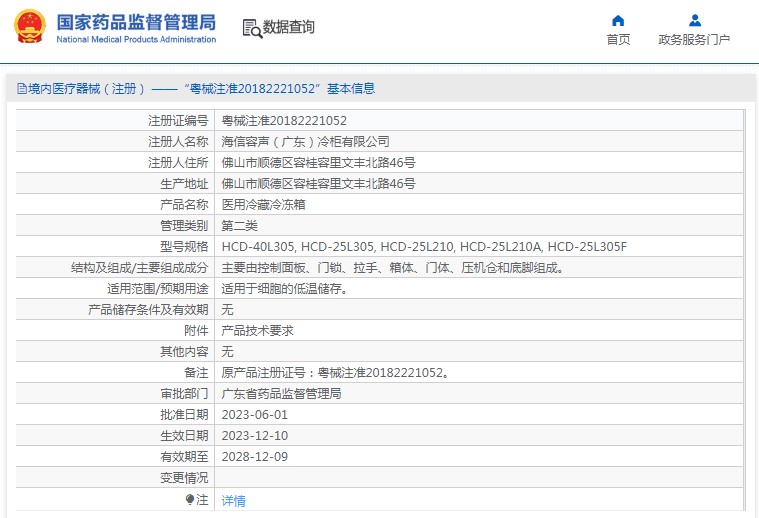Select 无 in 其他内容 row
759x518 pixels.
click(228, 351)
